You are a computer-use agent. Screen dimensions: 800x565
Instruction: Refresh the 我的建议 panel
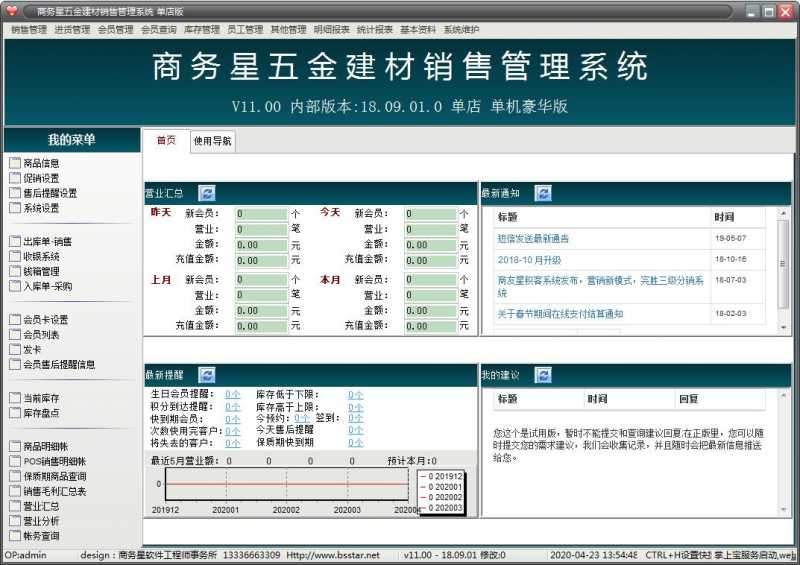(543, 375)
